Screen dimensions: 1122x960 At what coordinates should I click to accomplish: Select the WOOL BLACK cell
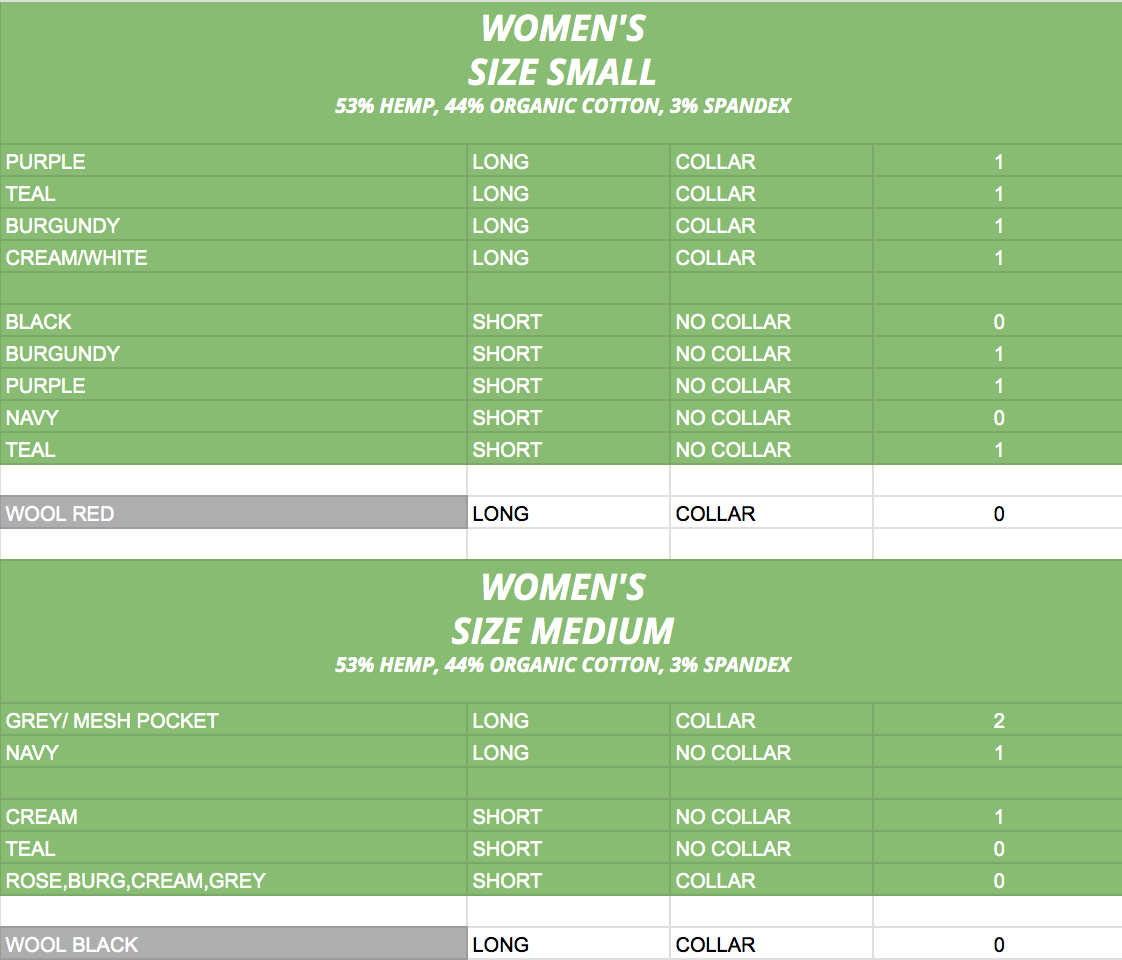click(x=233, y=944)
